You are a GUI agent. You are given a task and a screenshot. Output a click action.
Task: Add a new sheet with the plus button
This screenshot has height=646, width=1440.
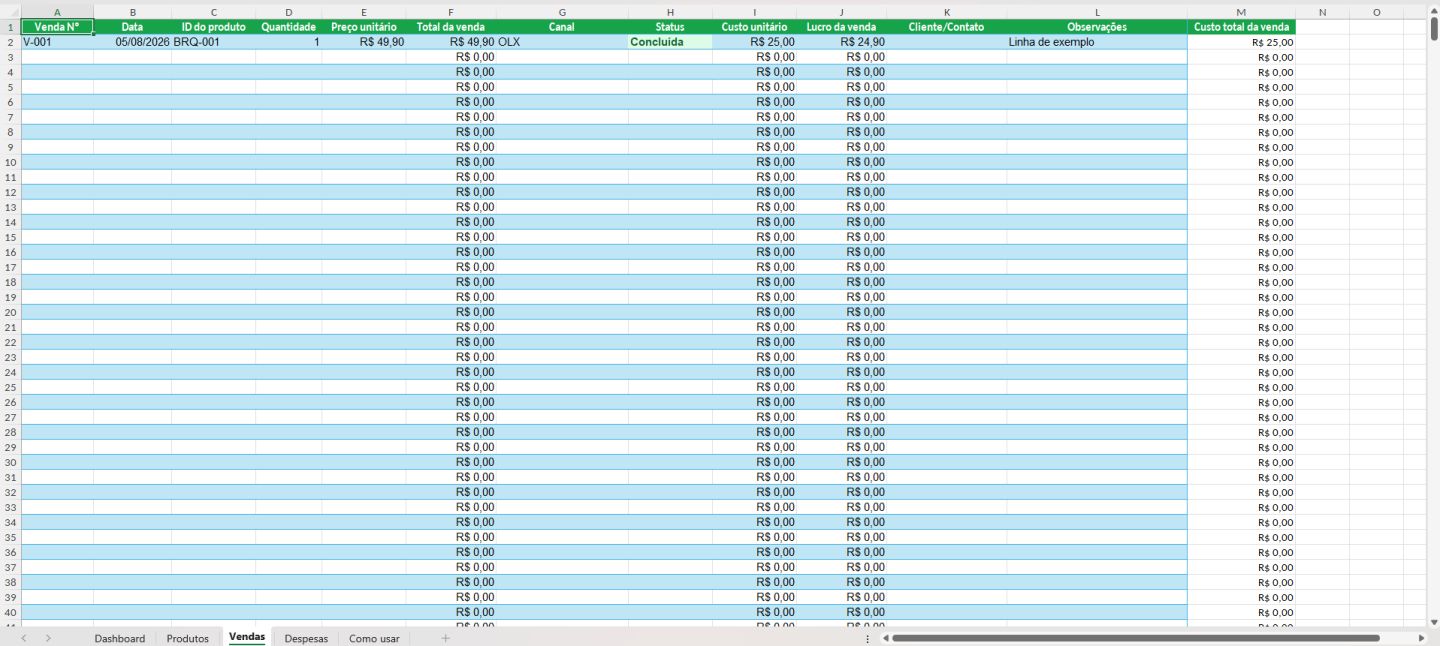[x=446, y=638]
